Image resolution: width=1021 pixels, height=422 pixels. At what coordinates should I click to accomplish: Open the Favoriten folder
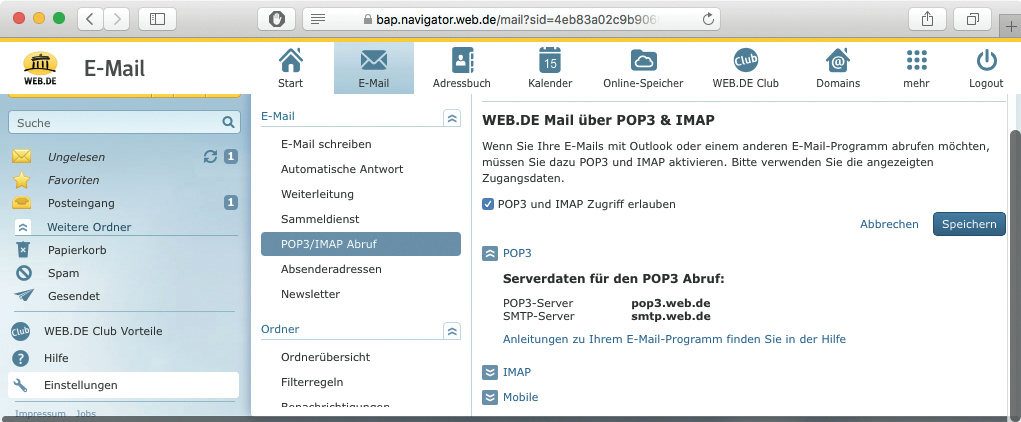click(x=74, y=180)
